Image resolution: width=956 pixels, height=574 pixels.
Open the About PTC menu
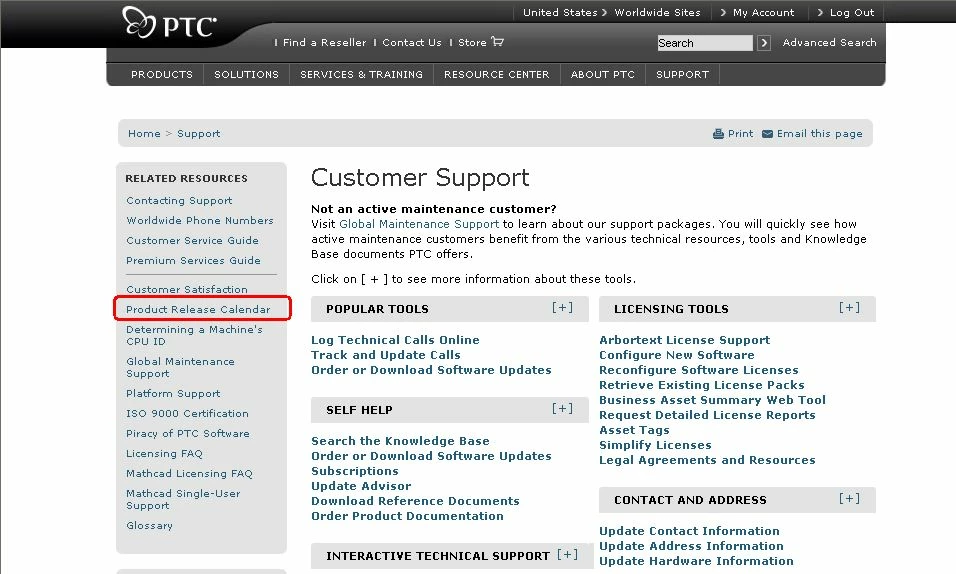coord(602,74)
